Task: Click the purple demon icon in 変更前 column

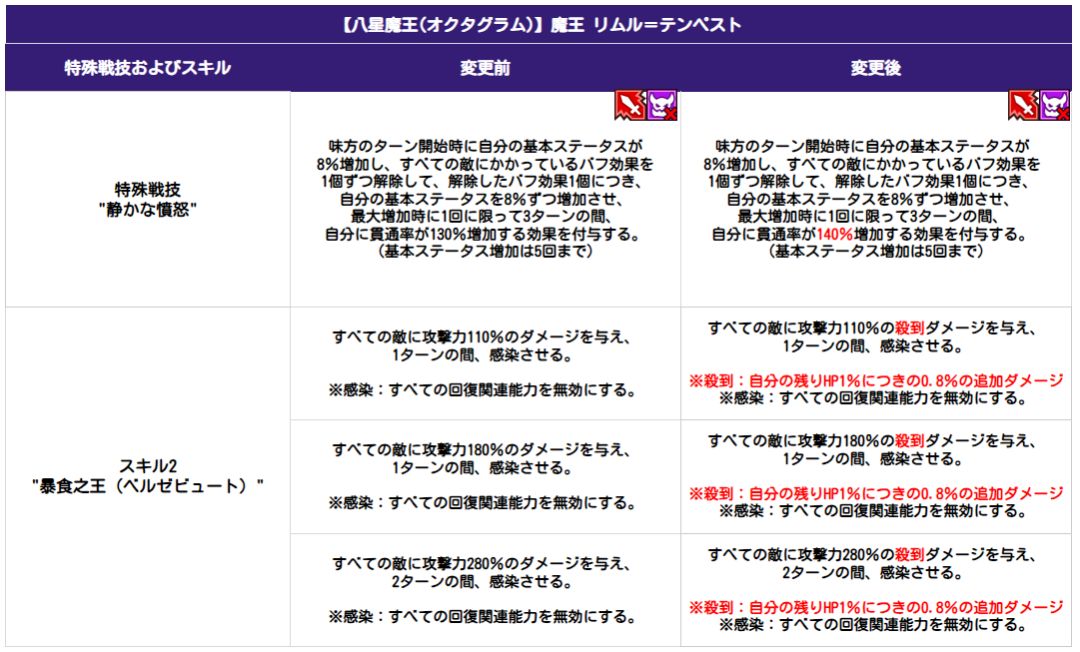Action: tap(662, 105)
